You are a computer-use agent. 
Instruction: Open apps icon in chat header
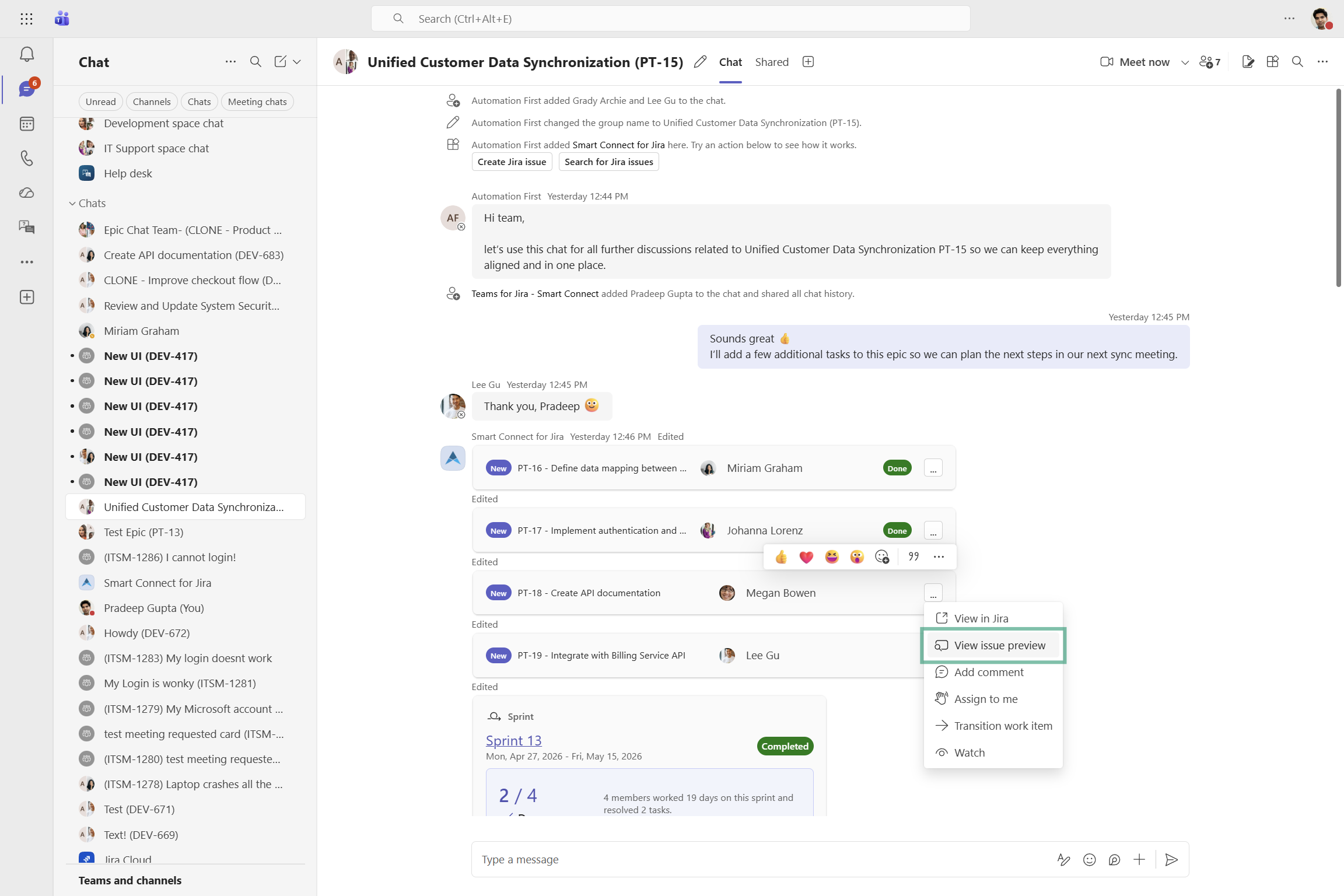point(1273,62)
